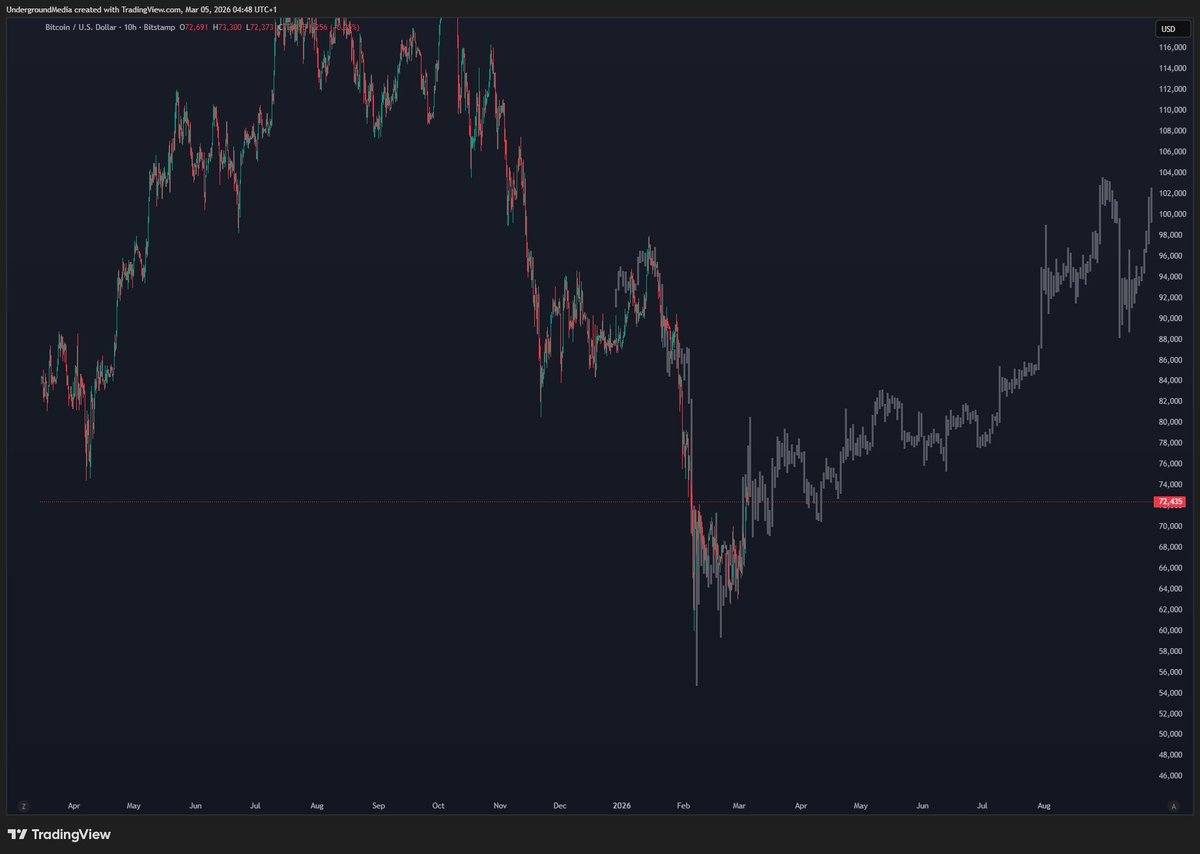
Task: Select the 72,435 current price label
Action: click(1169, 501)
